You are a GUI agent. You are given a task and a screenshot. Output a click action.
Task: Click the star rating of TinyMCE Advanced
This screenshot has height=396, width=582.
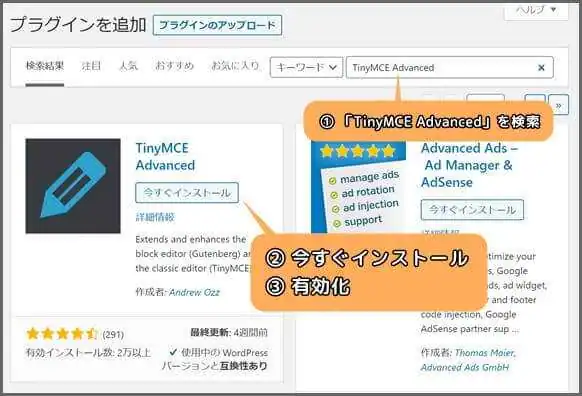coord(61,334)
